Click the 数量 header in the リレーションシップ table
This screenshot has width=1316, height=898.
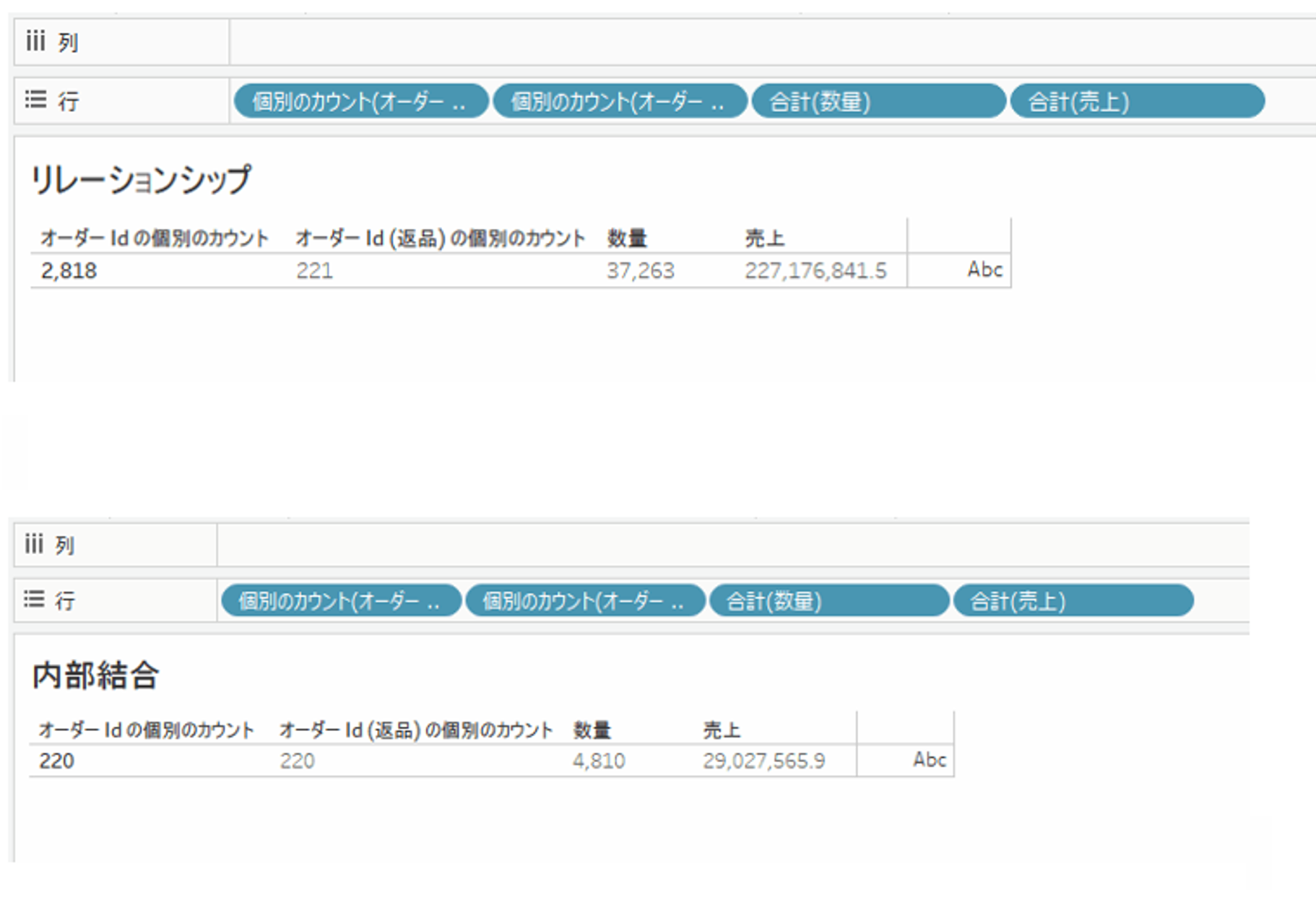(x=627, y=238)
